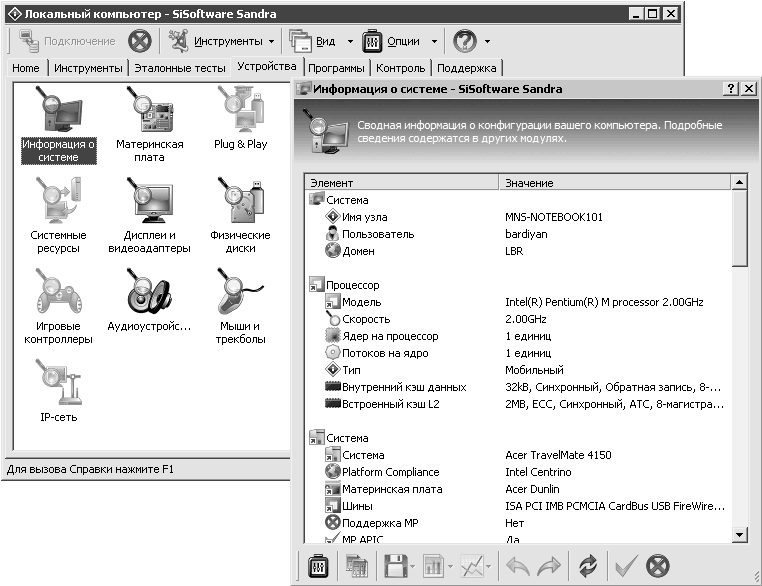Click the scrollbar down arrow in info list
Screen dimensions: 762x586
coord(739,536)
